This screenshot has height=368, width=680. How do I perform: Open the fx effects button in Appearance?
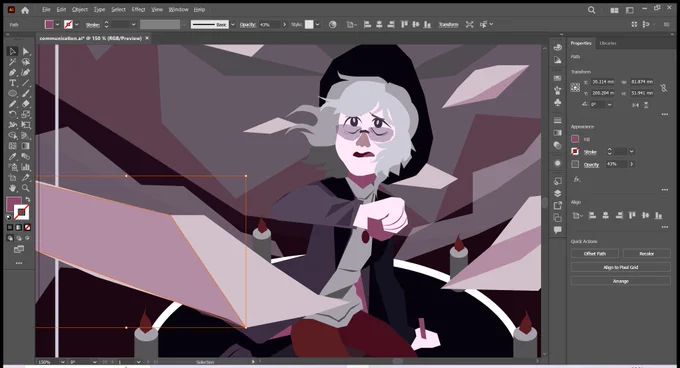[x=576, y=179]
